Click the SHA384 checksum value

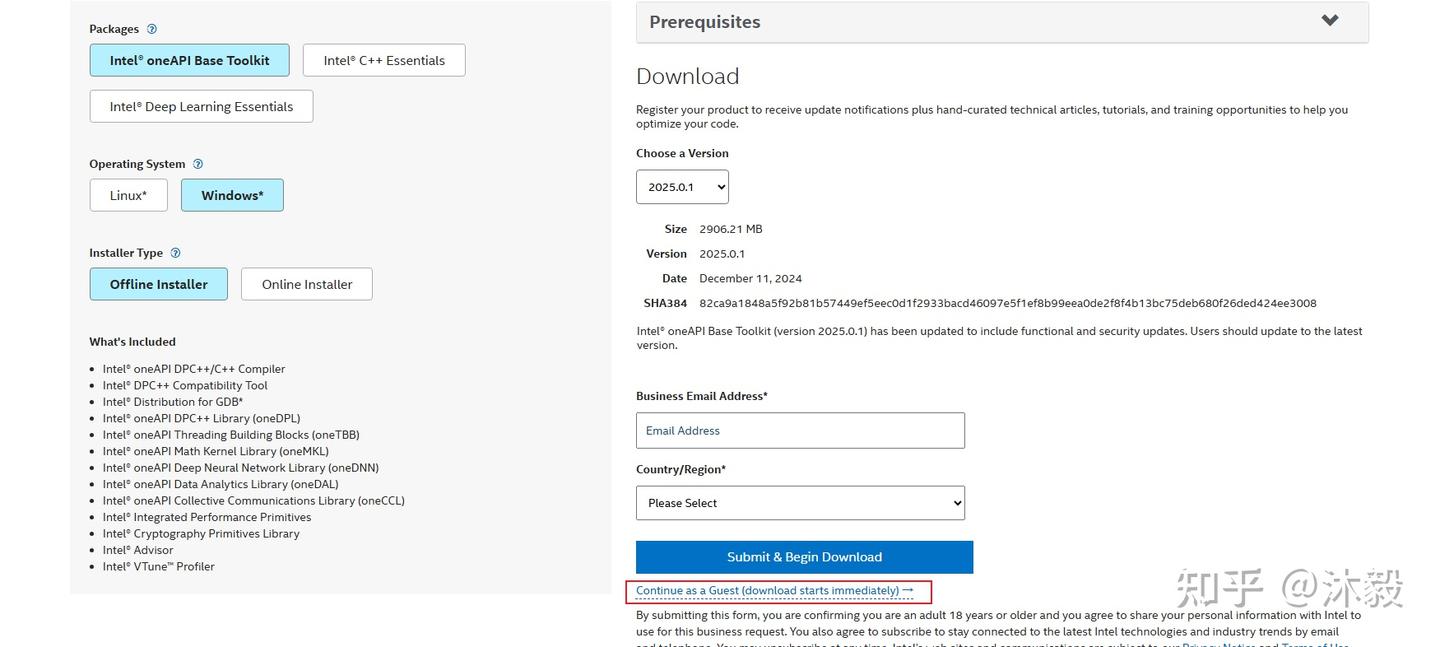[x=1007, y=303]
